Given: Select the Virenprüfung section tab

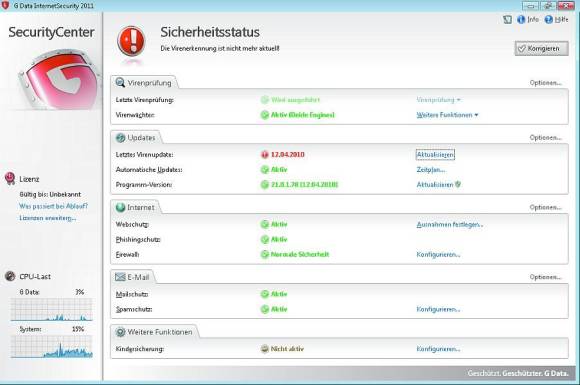Looking at the screenshot, I should (145, 83).
